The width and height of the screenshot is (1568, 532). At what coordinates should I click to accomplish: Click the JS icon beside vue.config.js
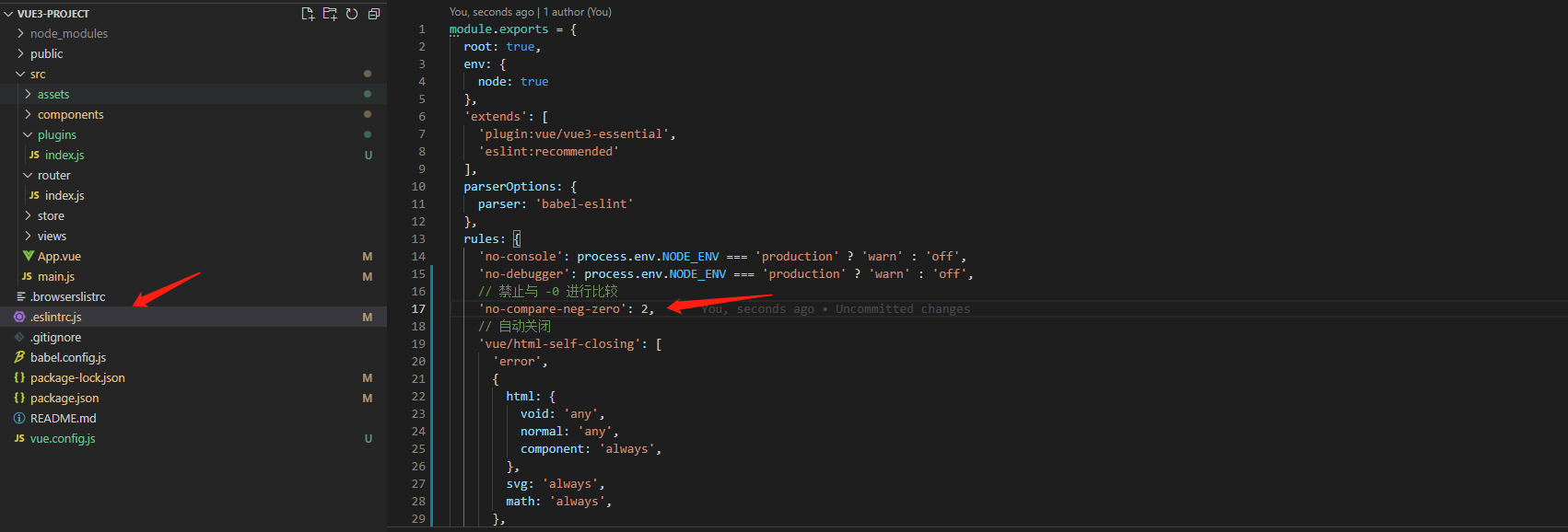click(x=19, y=438)
